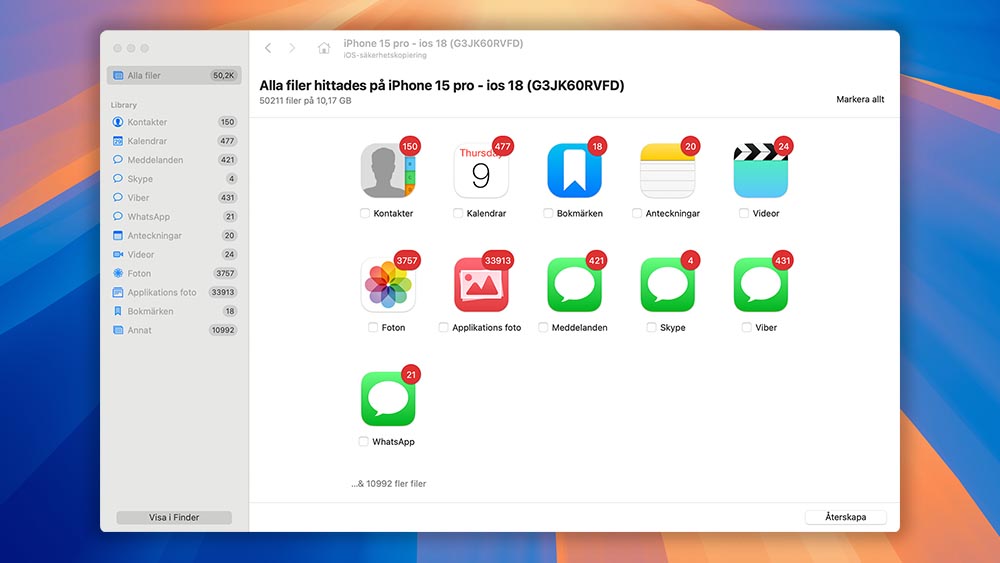Click the Visa i Finder button
Viewport: 1000px width, 563px height.
tap(174, 517)
